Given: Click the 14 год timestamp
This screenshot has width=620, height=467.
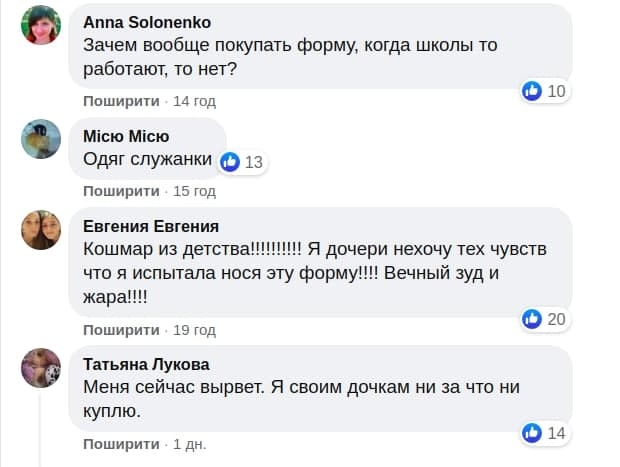Looking at the screenshot, I should 194,101.
